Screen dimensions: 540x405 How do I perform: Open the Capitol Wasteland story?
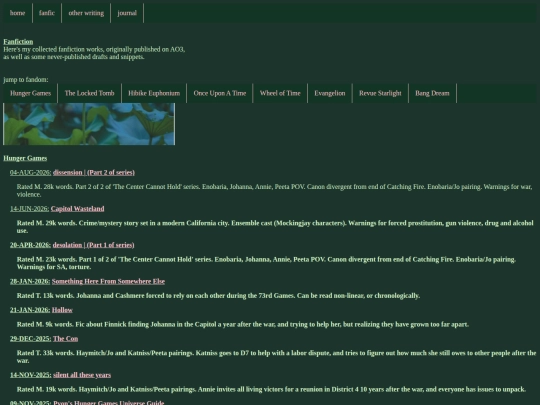coord(77,209)
